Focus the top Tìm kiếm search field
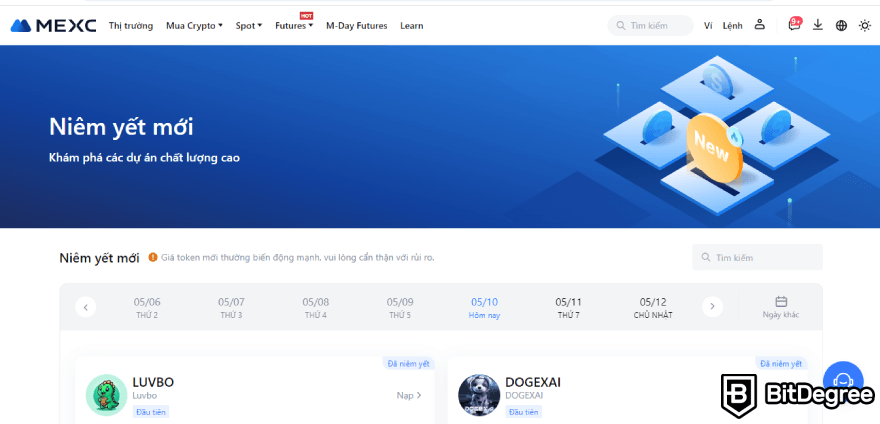This screenshot has height=424, width=880. [x=650, y=25]
